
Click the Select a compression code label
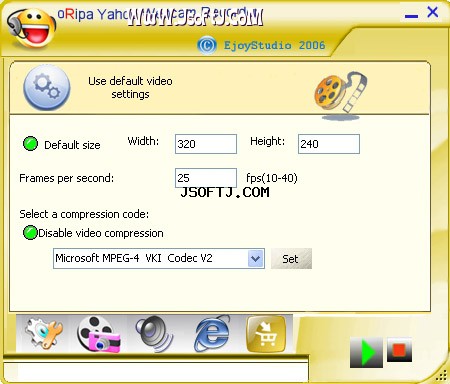pos(84,214)
